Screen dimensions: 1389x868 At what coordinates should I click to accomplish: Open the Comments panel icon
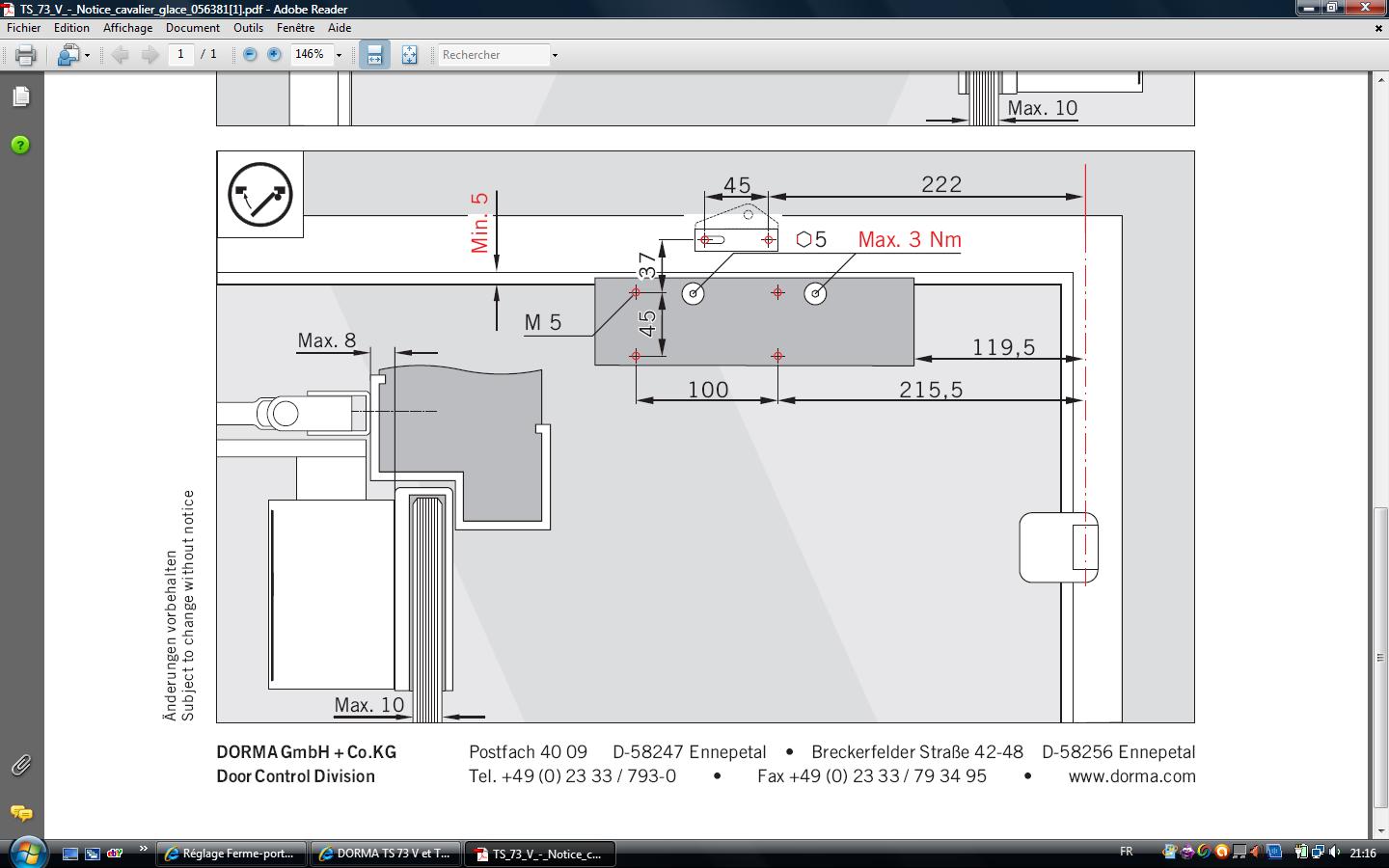(x=21, y=812)
